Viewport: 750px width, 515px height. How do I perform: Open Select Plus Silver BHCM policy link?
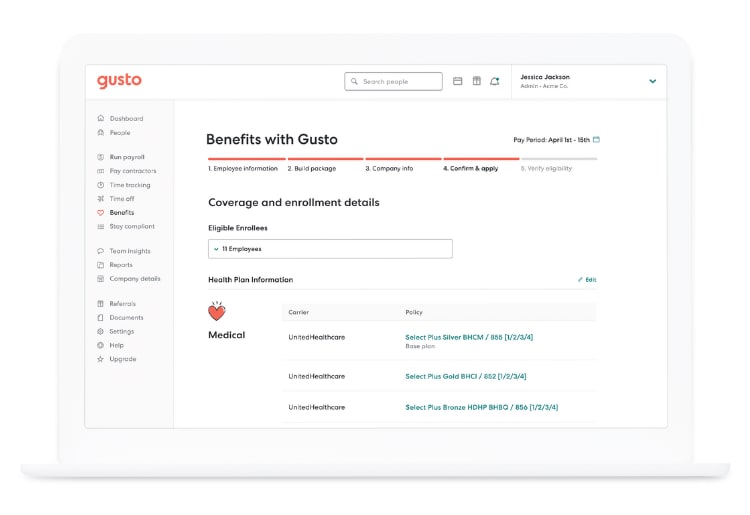pyautogui.click(x=469, y=337)
